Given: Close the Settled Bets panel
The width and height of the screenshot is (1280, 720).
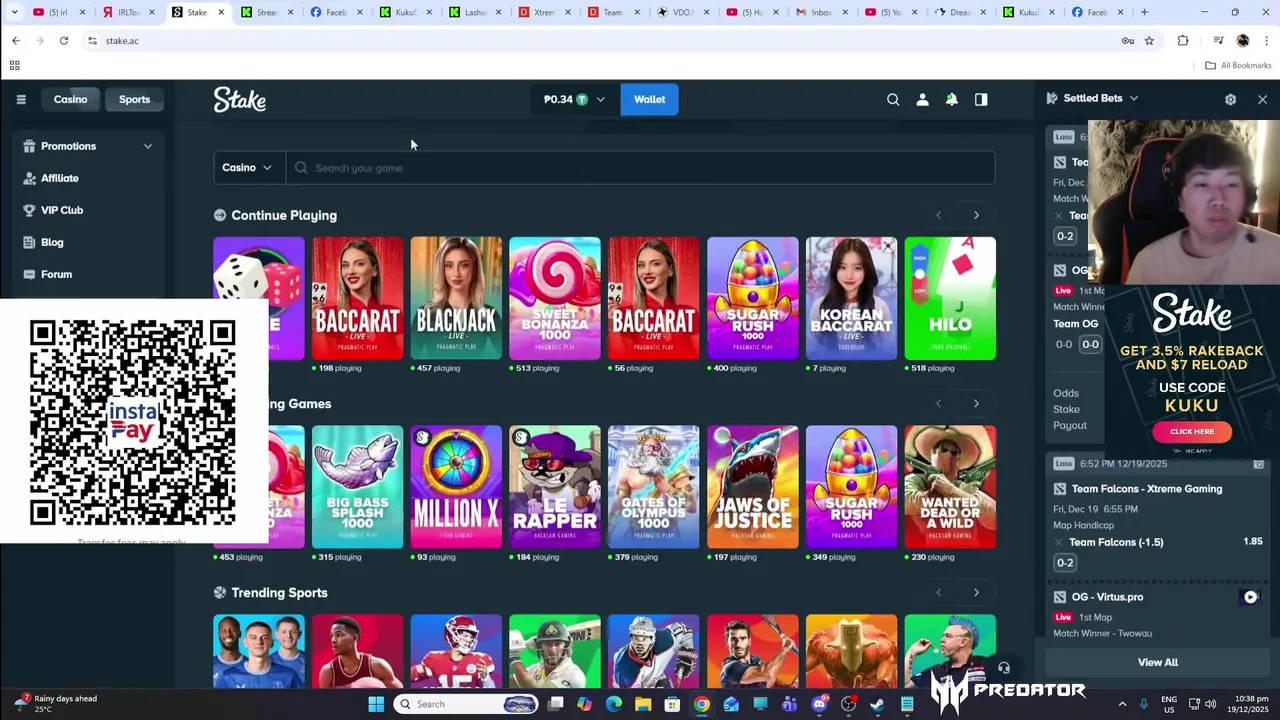Looking at the screenshot, I should [x=1262, y=99].
